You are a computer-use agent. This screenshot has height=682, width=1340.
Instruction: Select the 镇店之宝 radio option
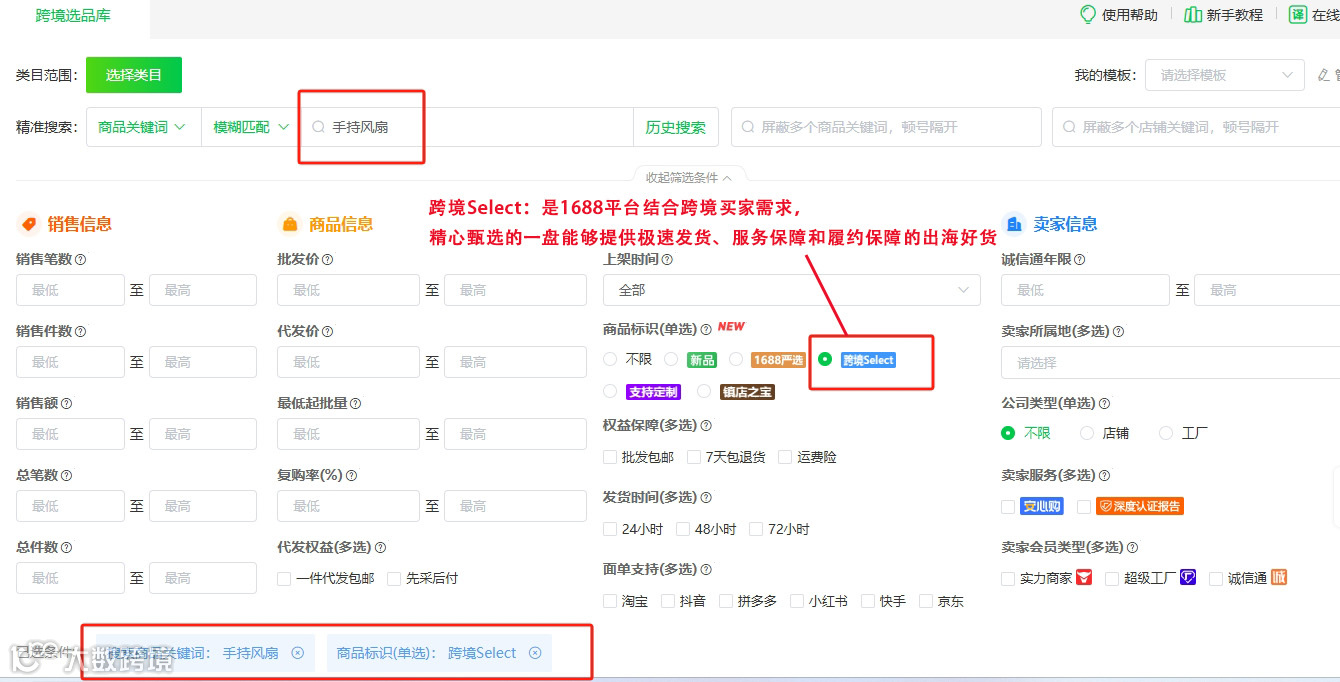pyautogui.click(x=704, y=391)
